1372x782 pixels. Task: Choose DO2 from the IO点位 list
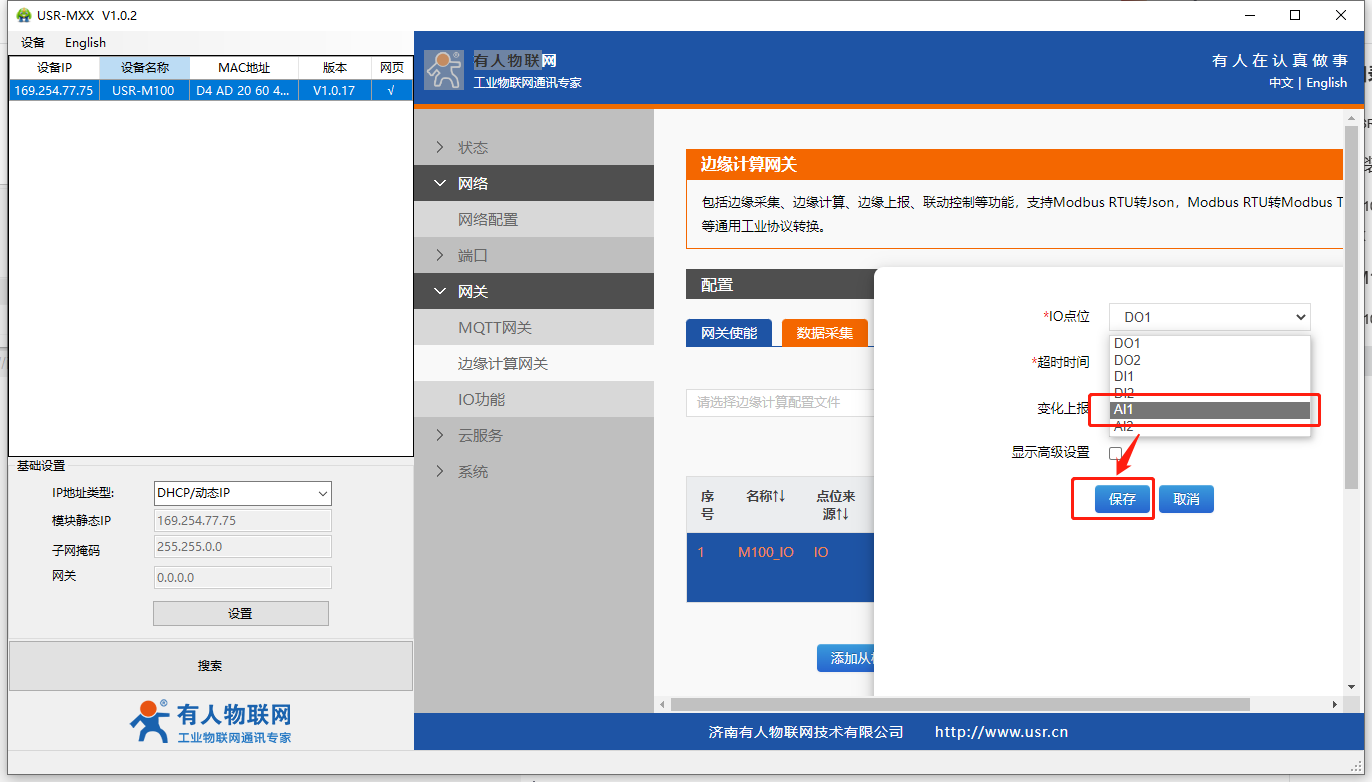coord(1210,360)
